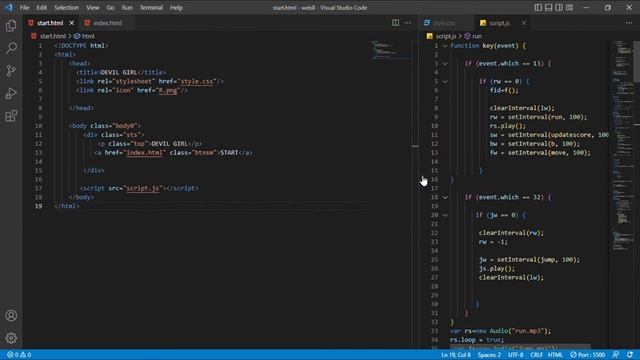The image size is (640, 360).
Task: Open the View menu
Action: pyautogui.click(x=93, y=7)
